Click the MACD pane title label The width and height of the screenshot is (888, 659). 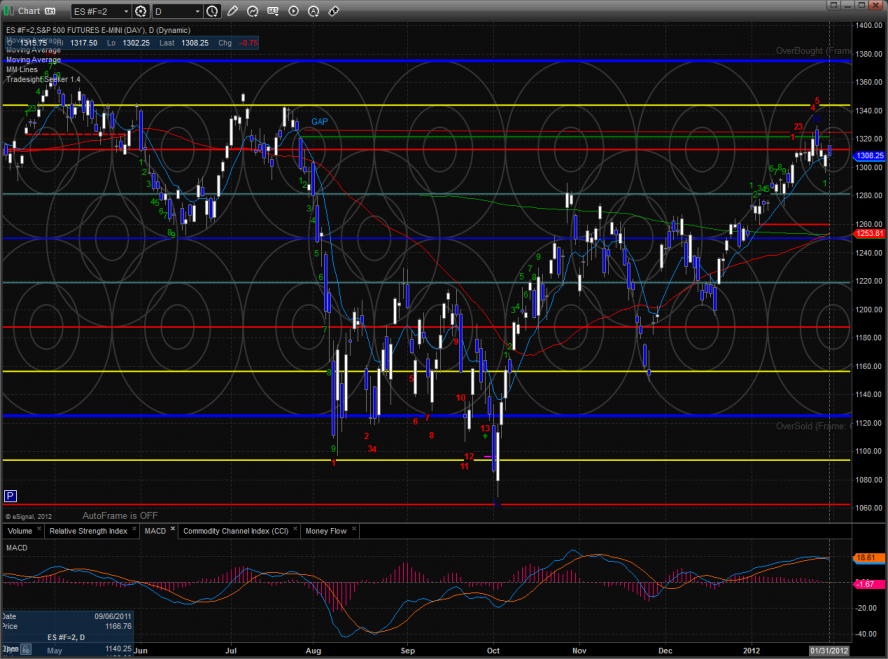(17, 547)
